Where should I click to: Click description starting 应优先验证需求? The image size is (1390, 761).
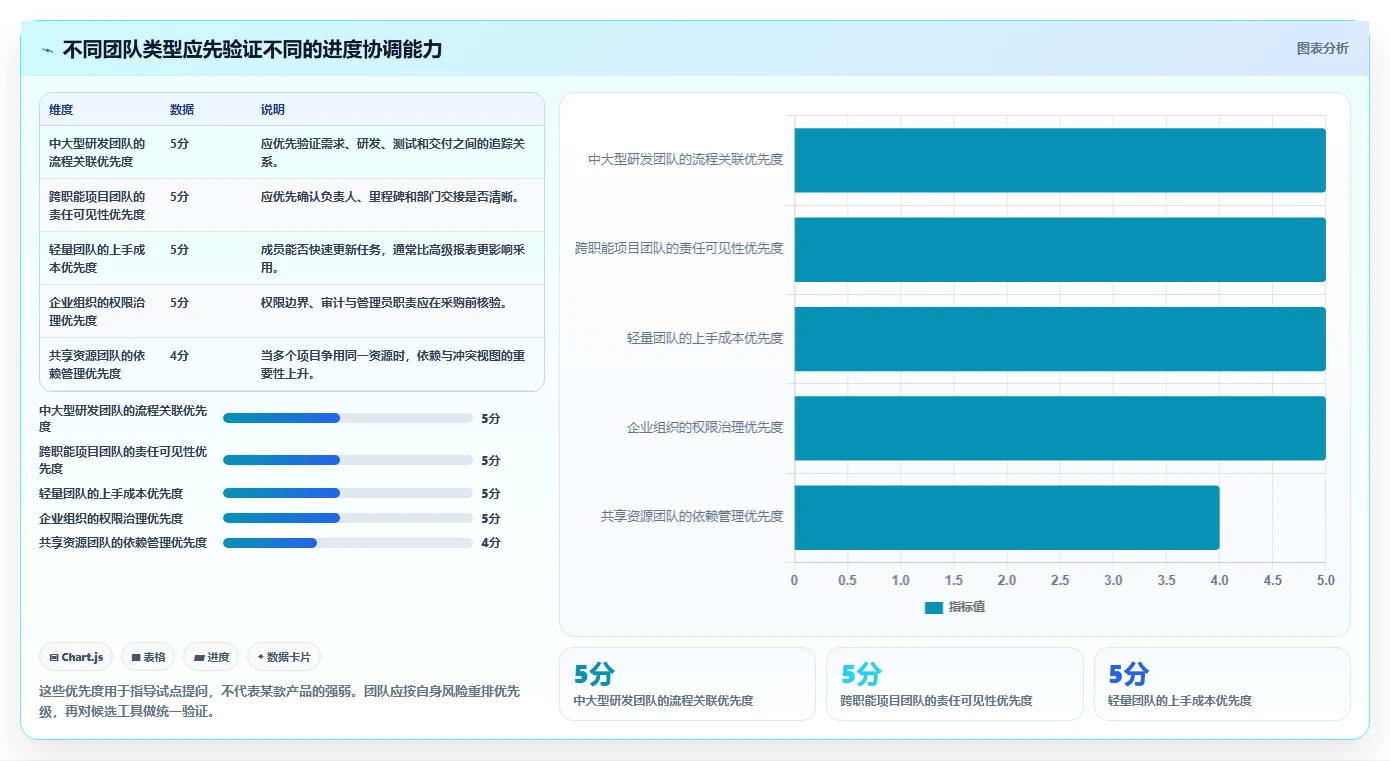pyautogui.click(x=393, y=152)
